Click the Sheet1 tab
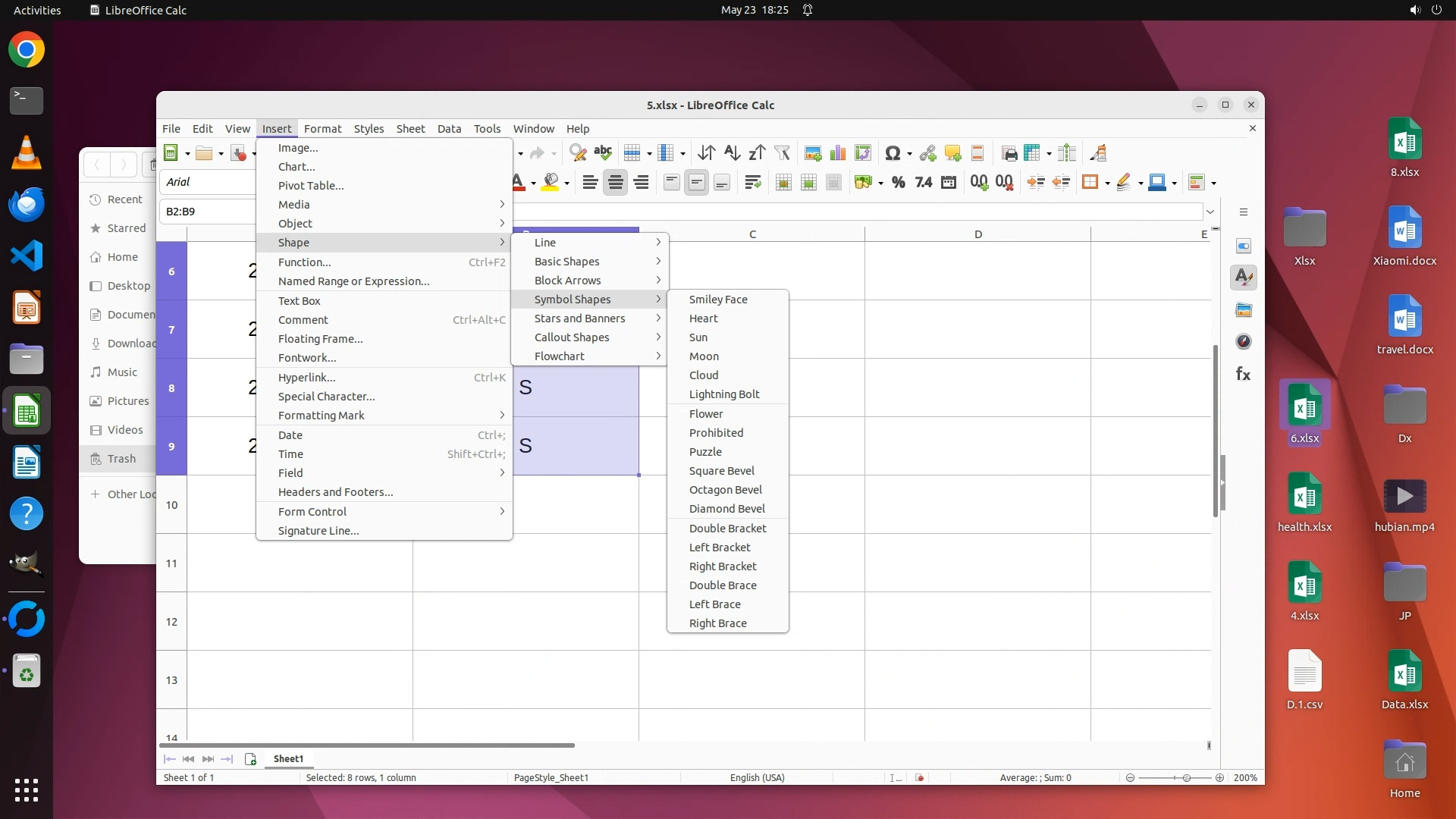 pos(288,758)
